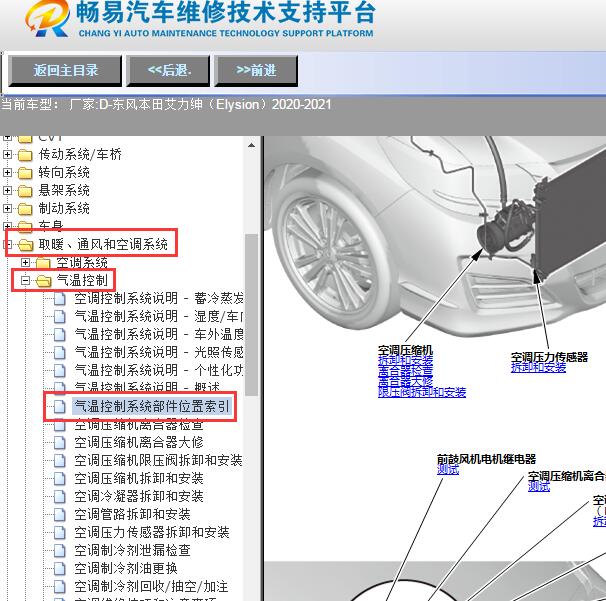Open 空调压缩机限压阀拆卸和安装 in tree
This screenshot has height=601, width=606.
point(158,460)
